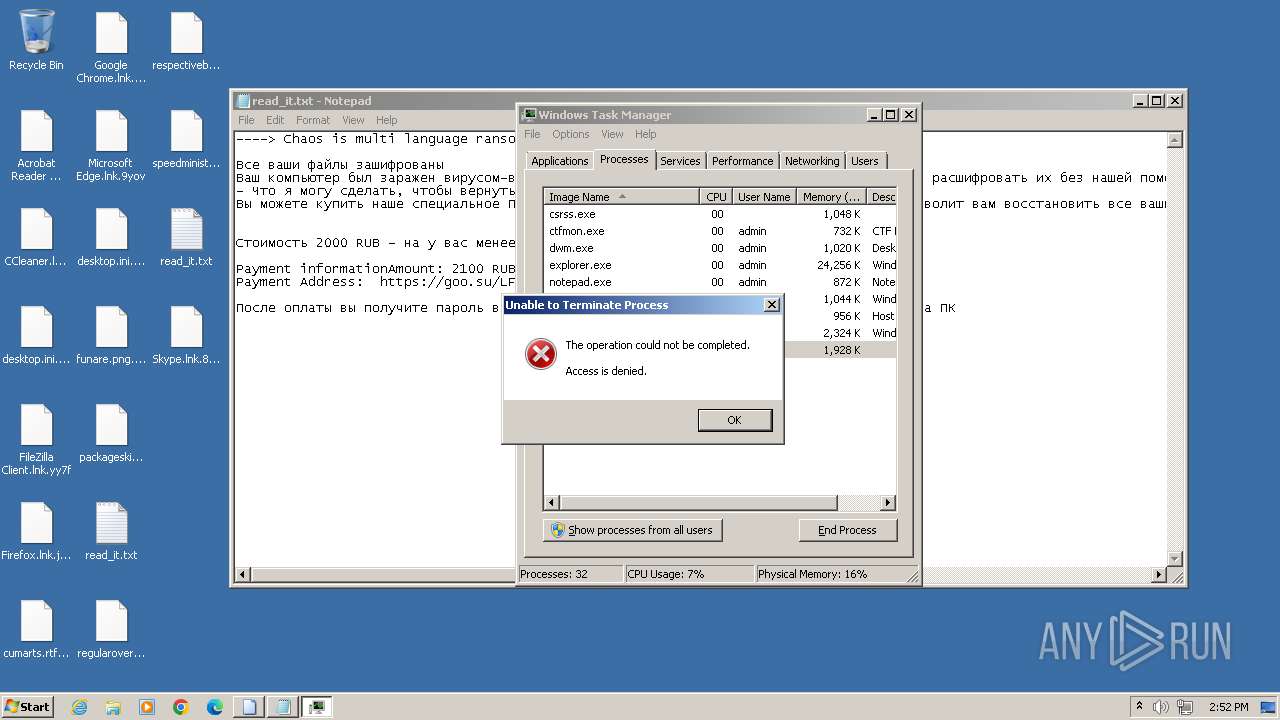The width and height of the screenshot is (1280, 720).
Task: Click the Show Desktop button
Action: [1268, 707]
